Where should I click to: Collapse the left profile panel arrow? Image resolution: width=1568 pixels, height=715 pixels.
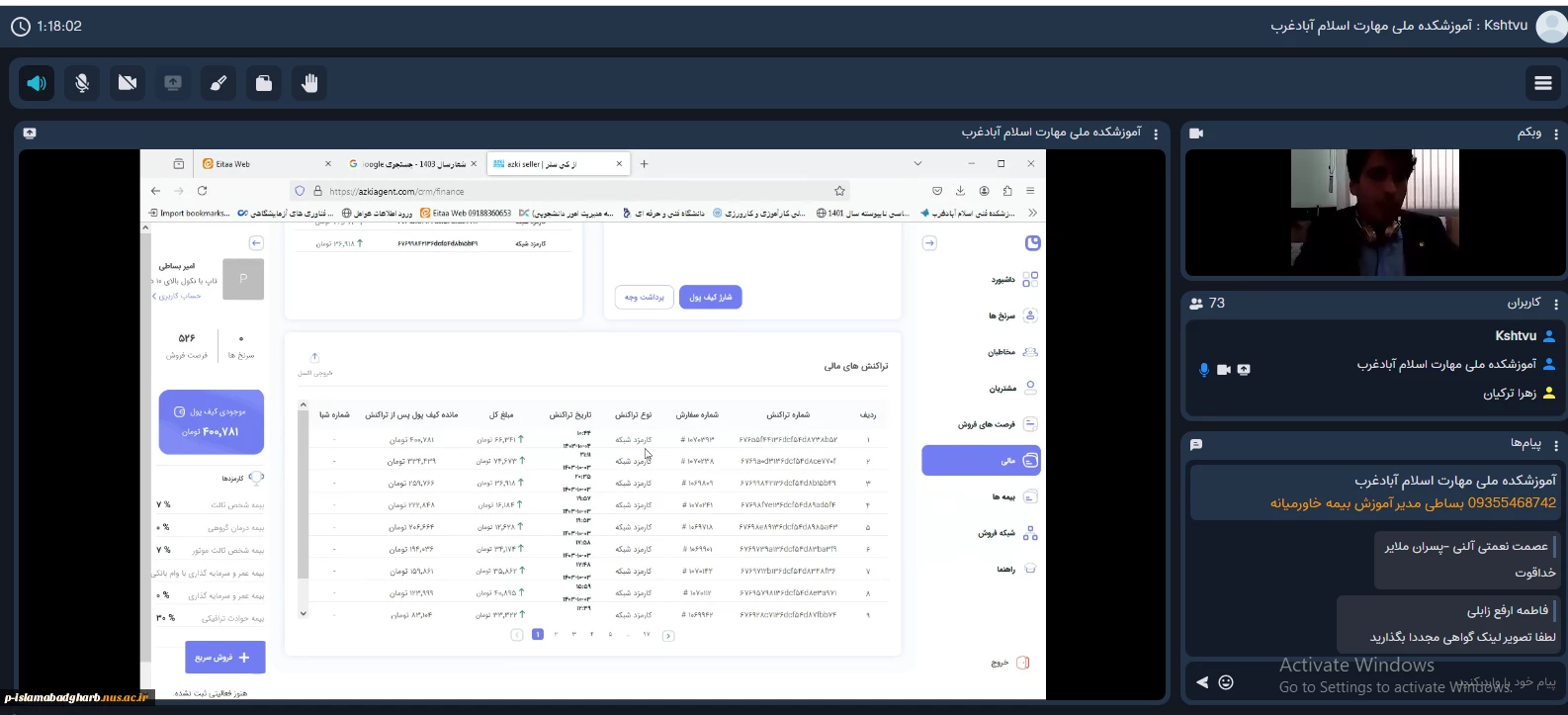click(x=256, y=243)
